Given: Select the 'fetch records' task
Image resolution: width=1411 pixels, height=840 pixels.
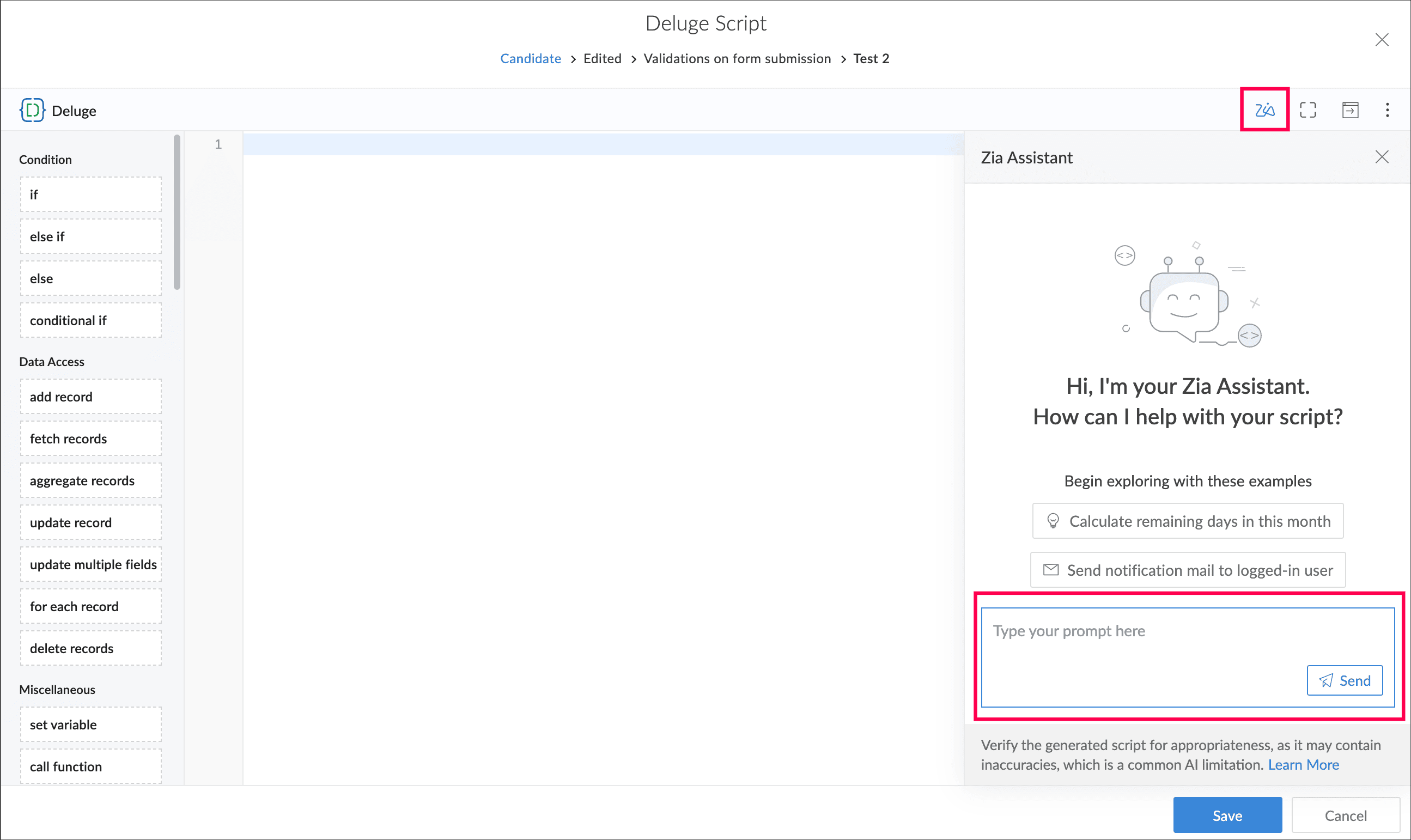Looking at the screenshot, I should [90, 438].
